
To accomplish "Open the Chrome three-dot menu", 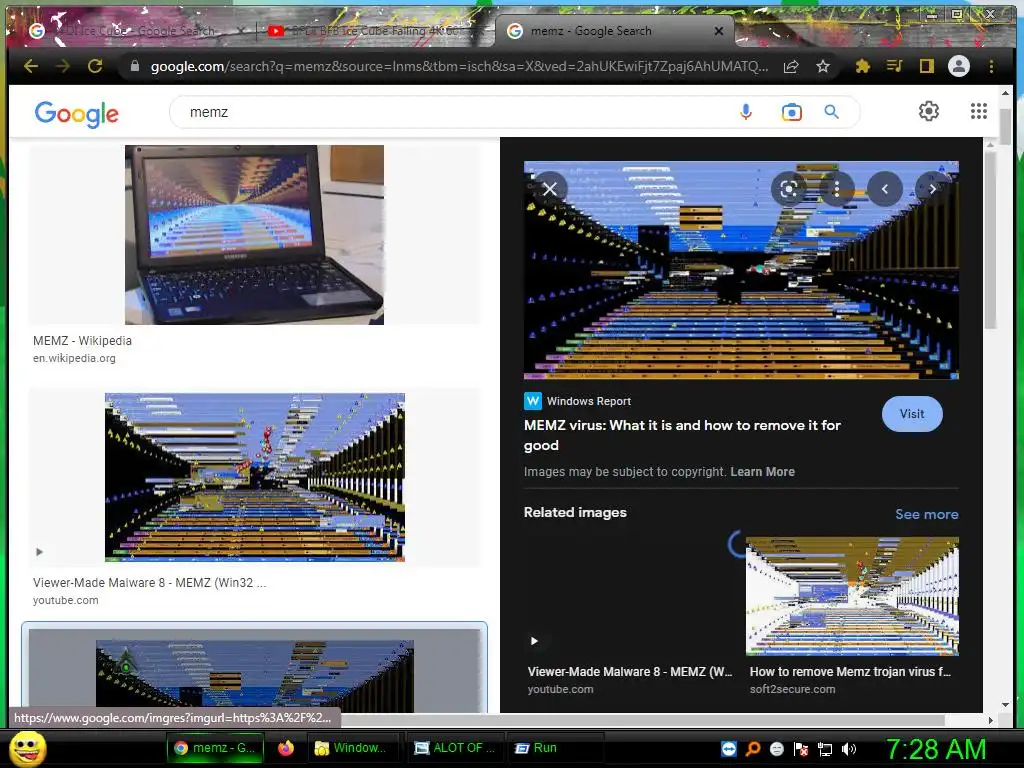I will coord(991,66).
